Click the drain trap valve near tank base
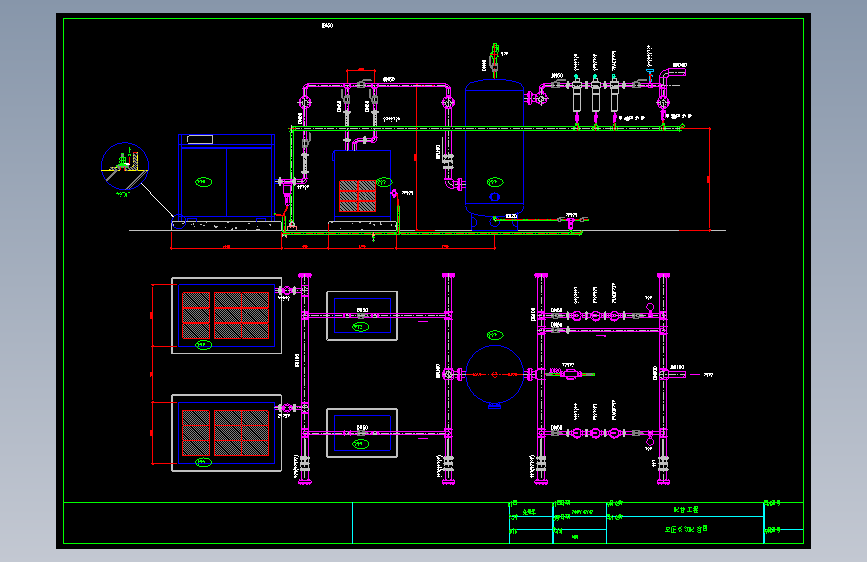Image resolution: width=867 pixels, height=562 pixels. click(x=571, y=221)
